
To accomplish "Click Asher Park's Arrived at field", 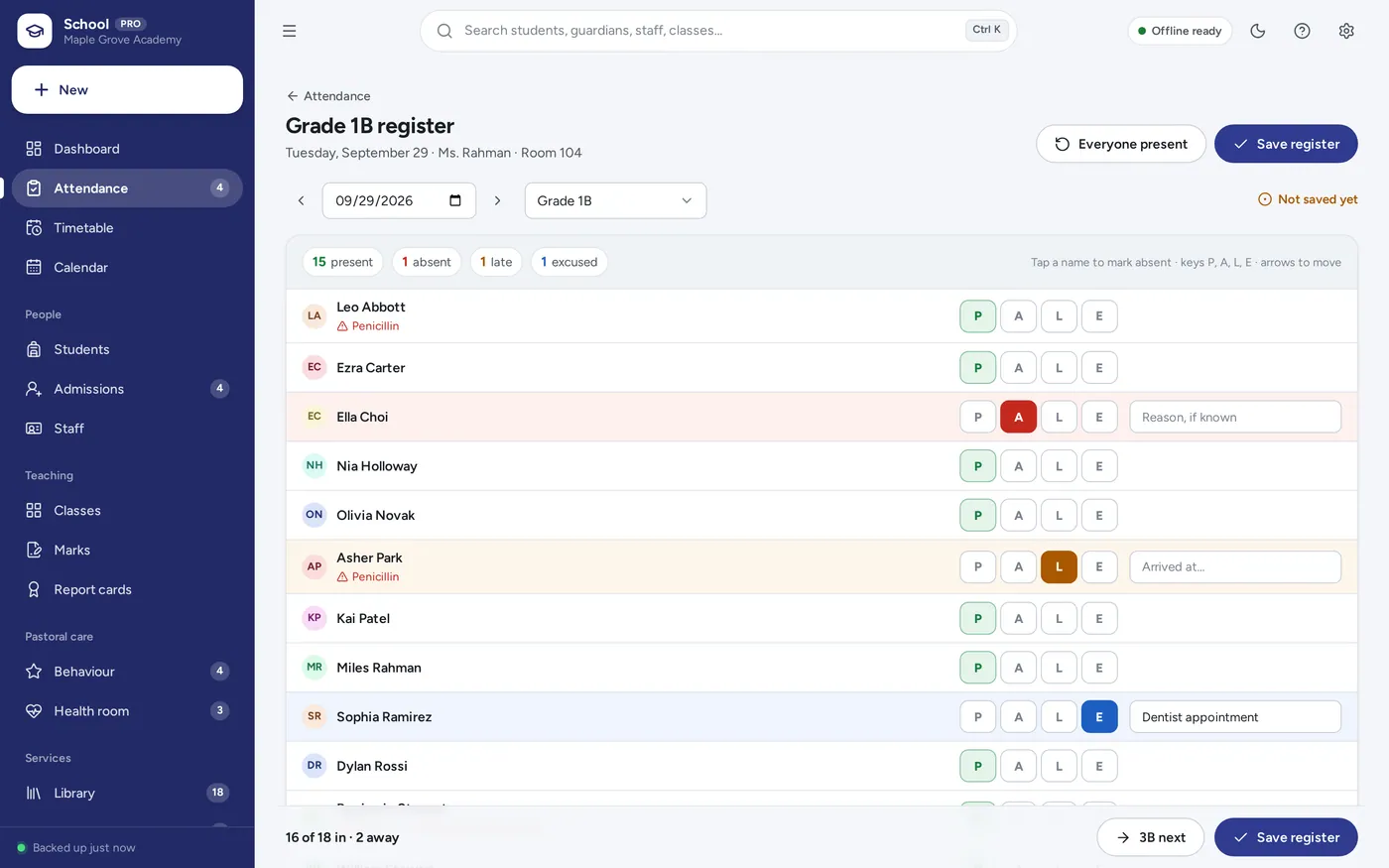I will [x=1235, y=566].
